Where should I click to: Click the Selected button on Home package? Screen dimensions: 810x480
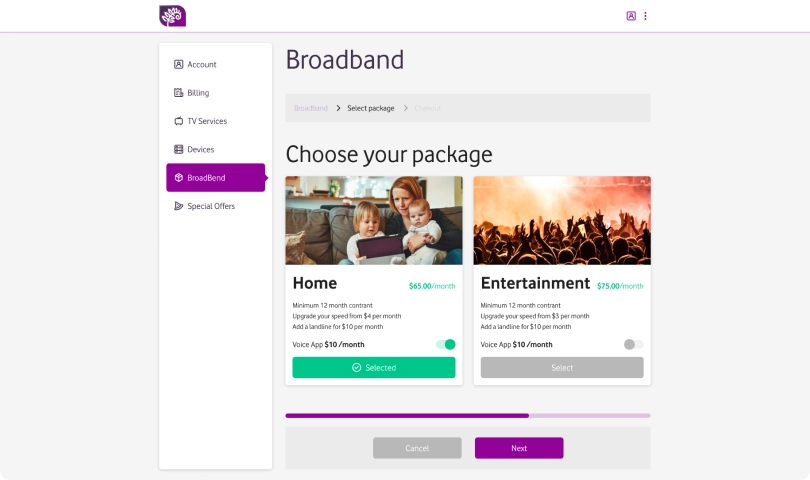373,368
